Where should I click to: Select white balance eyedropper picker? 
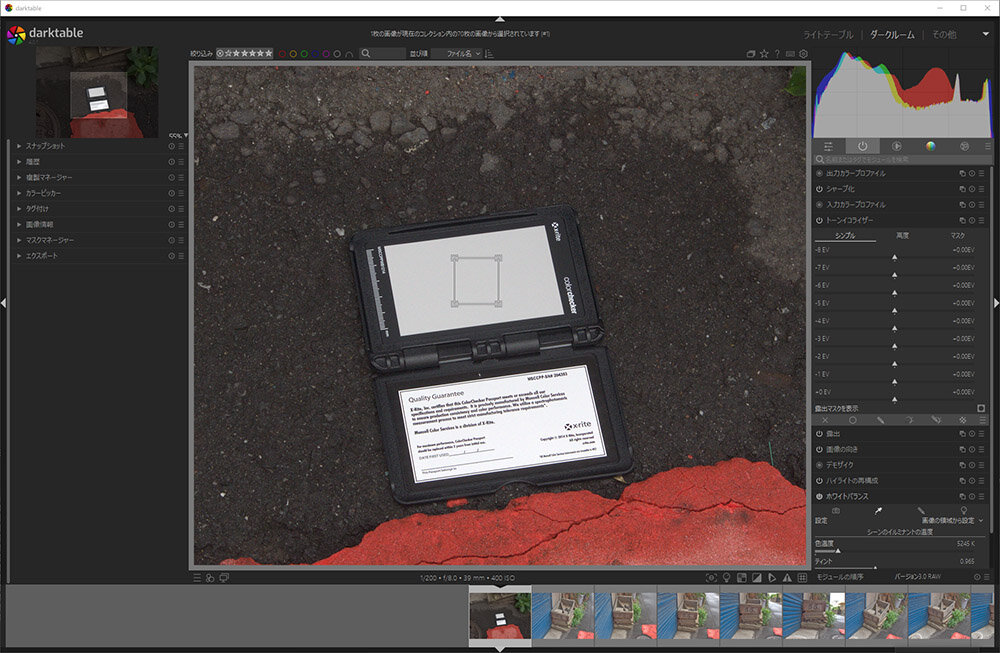[878, 511]
